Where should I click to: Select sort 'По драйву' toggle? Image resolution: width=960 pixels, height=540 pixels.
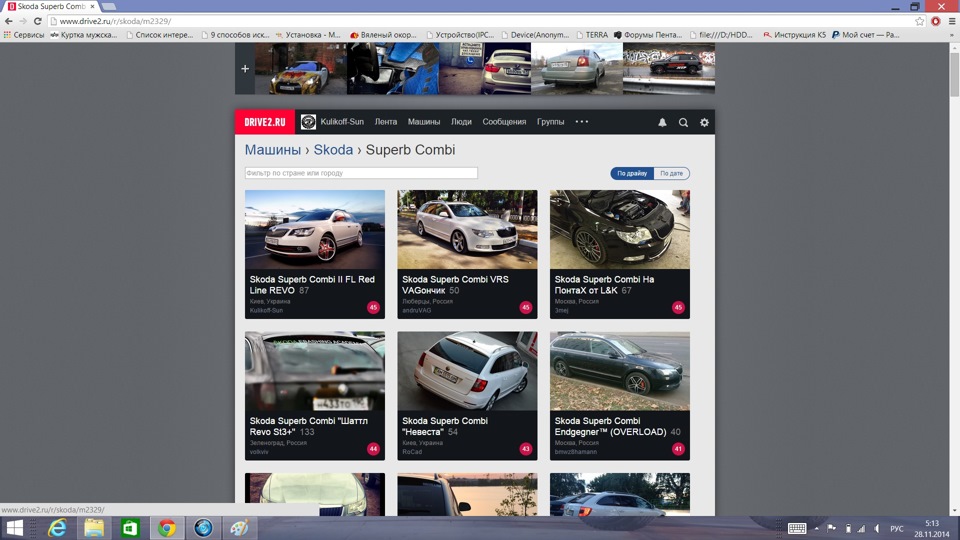point(632,173)
